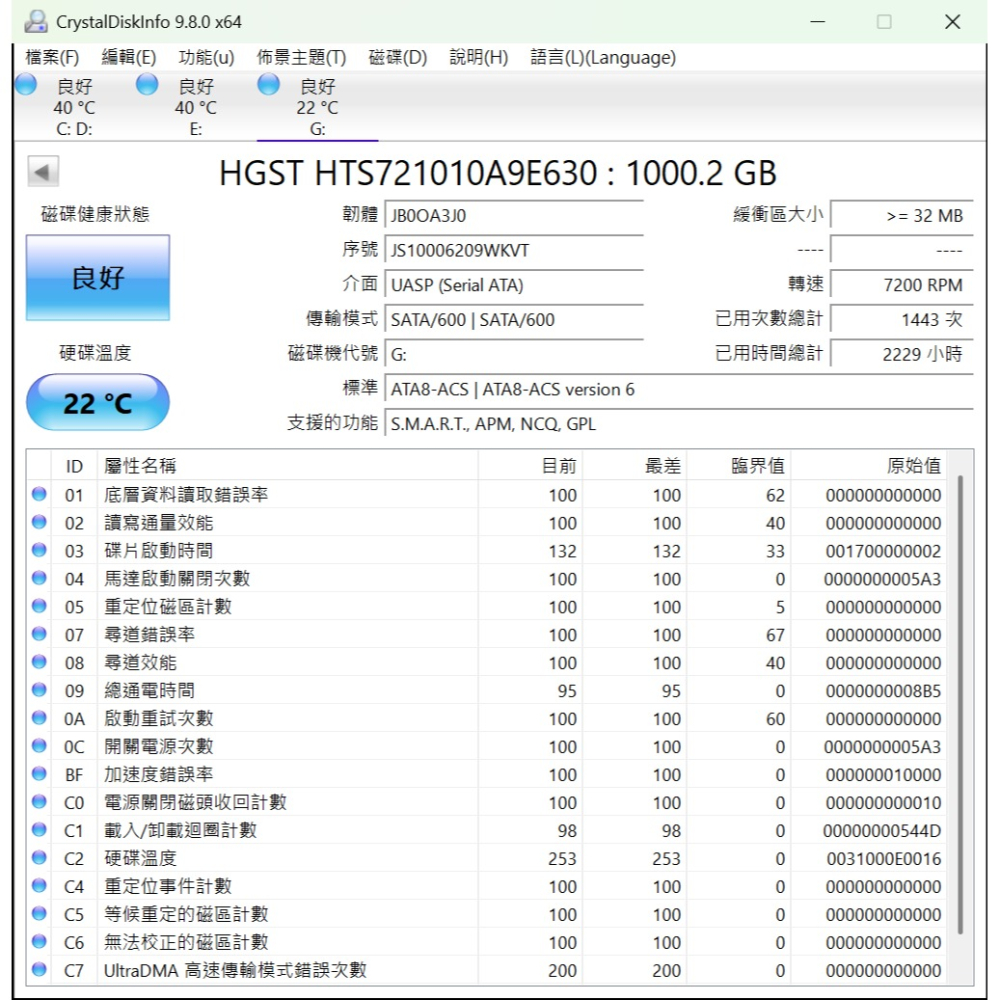
Task: Click status dot for attribute C7 row
Action: pos(39,970)
